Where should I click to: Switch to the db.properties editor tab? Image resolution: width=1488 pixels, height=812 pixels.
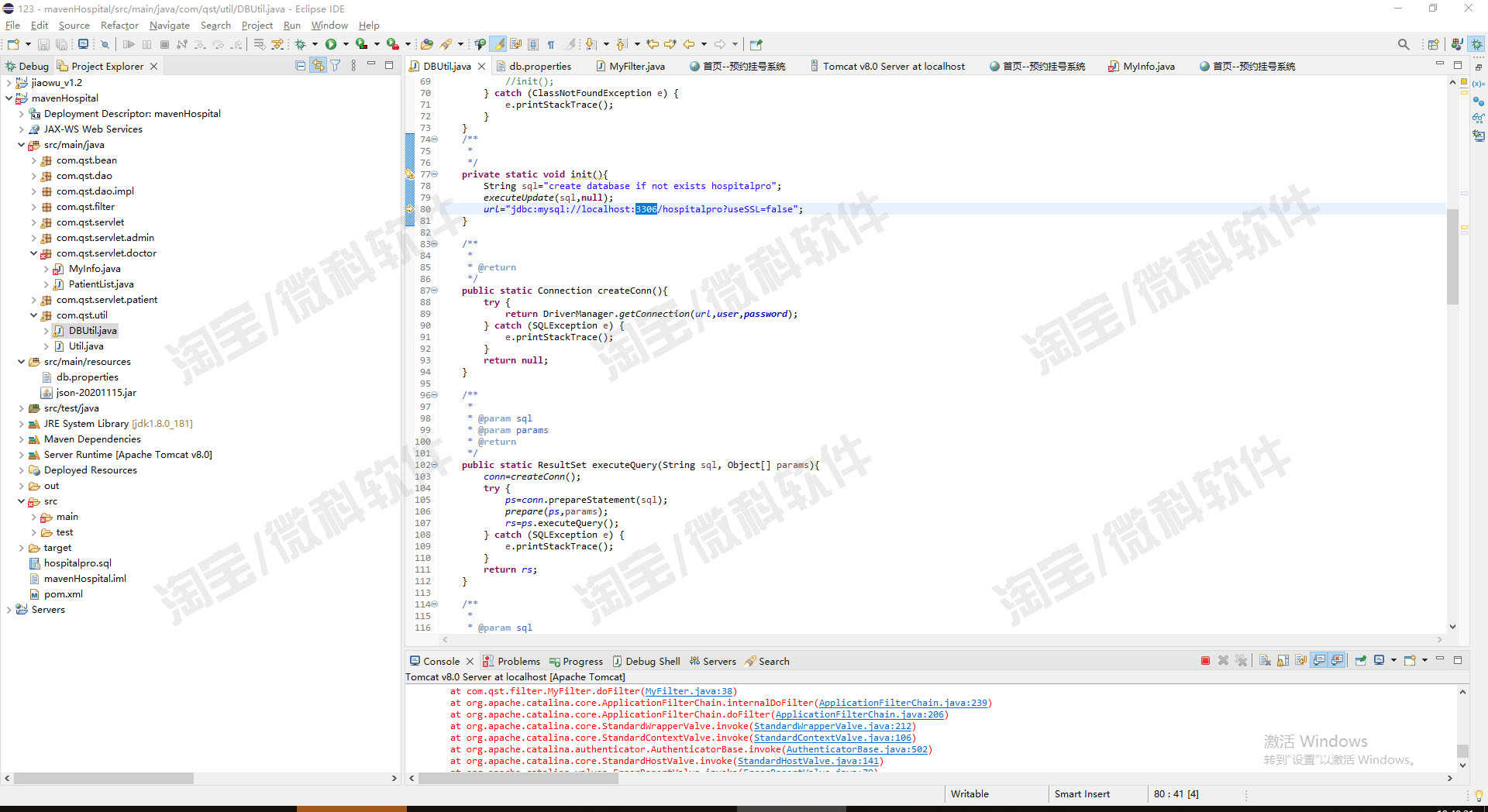click(533, 66)
